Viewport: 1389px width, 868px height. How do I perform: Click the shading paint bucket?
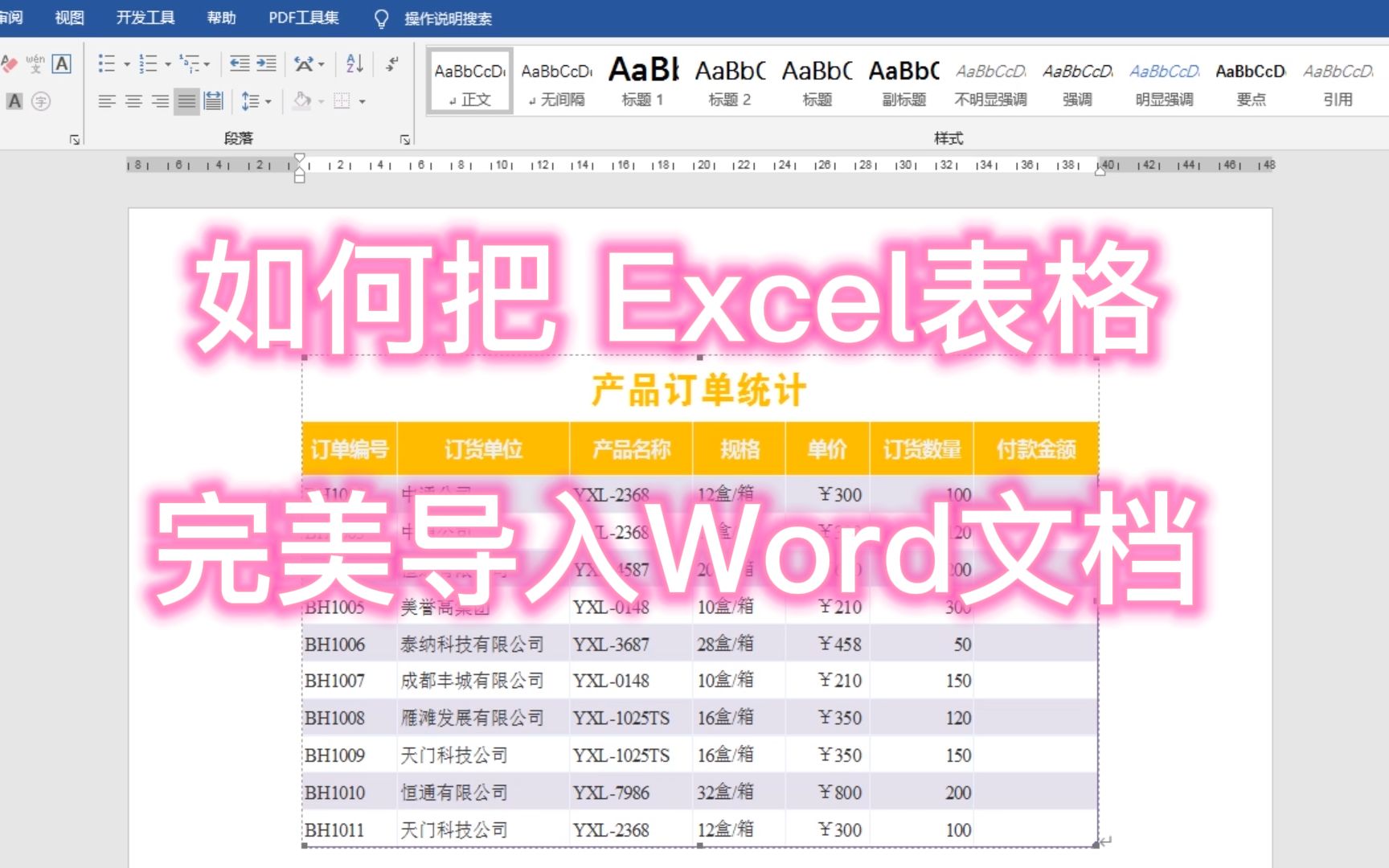click(x=302, y=101)
